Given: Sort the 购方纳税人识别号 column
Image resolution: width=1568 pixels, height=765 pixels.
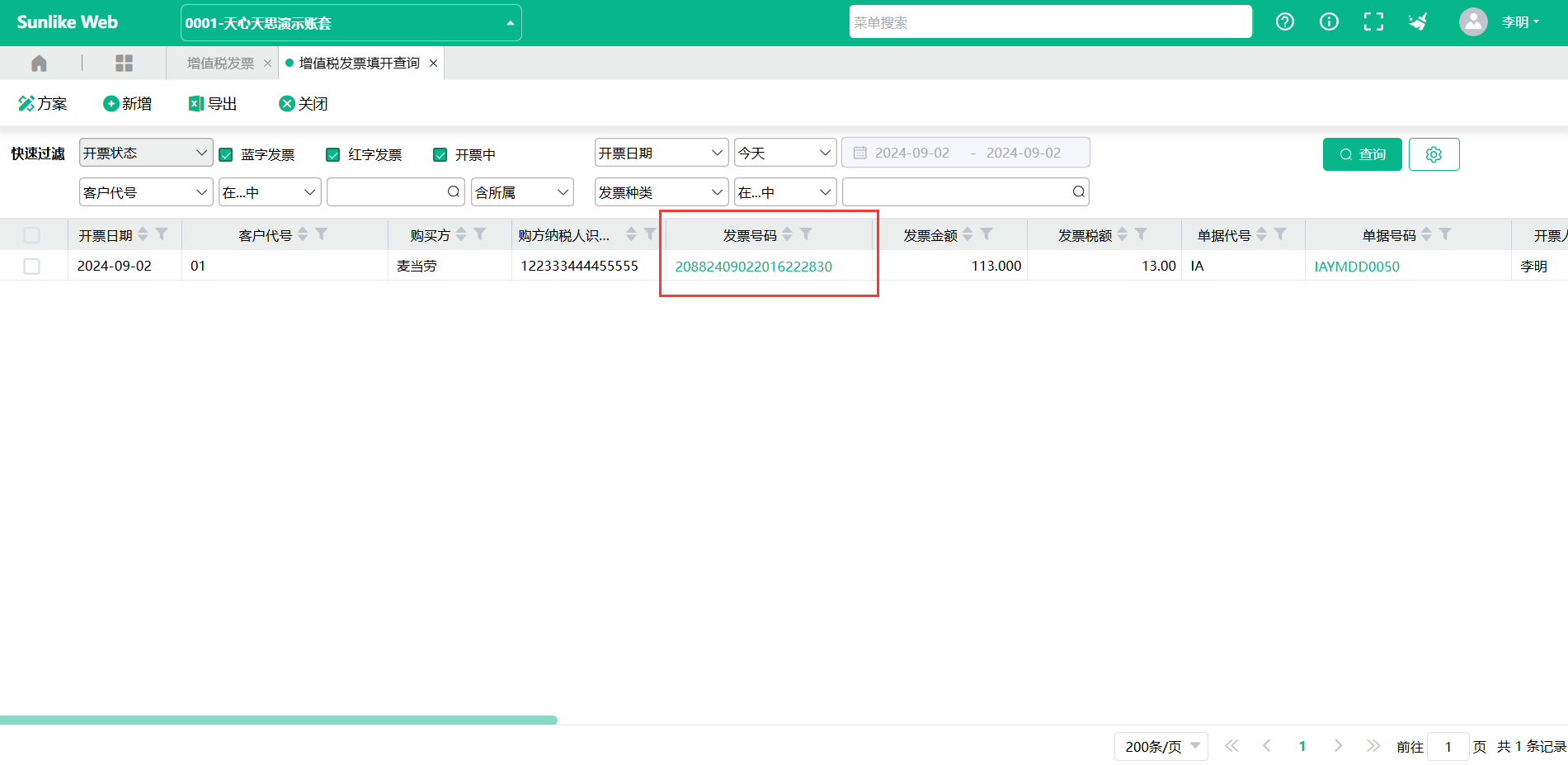Looking at the screenshot, I should [631, 234].
